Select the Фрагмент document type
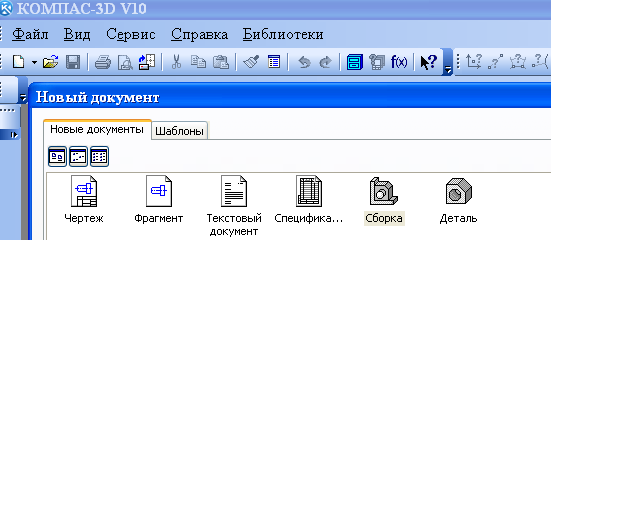Viewport: 640px width, 512px height. [158, 200]
